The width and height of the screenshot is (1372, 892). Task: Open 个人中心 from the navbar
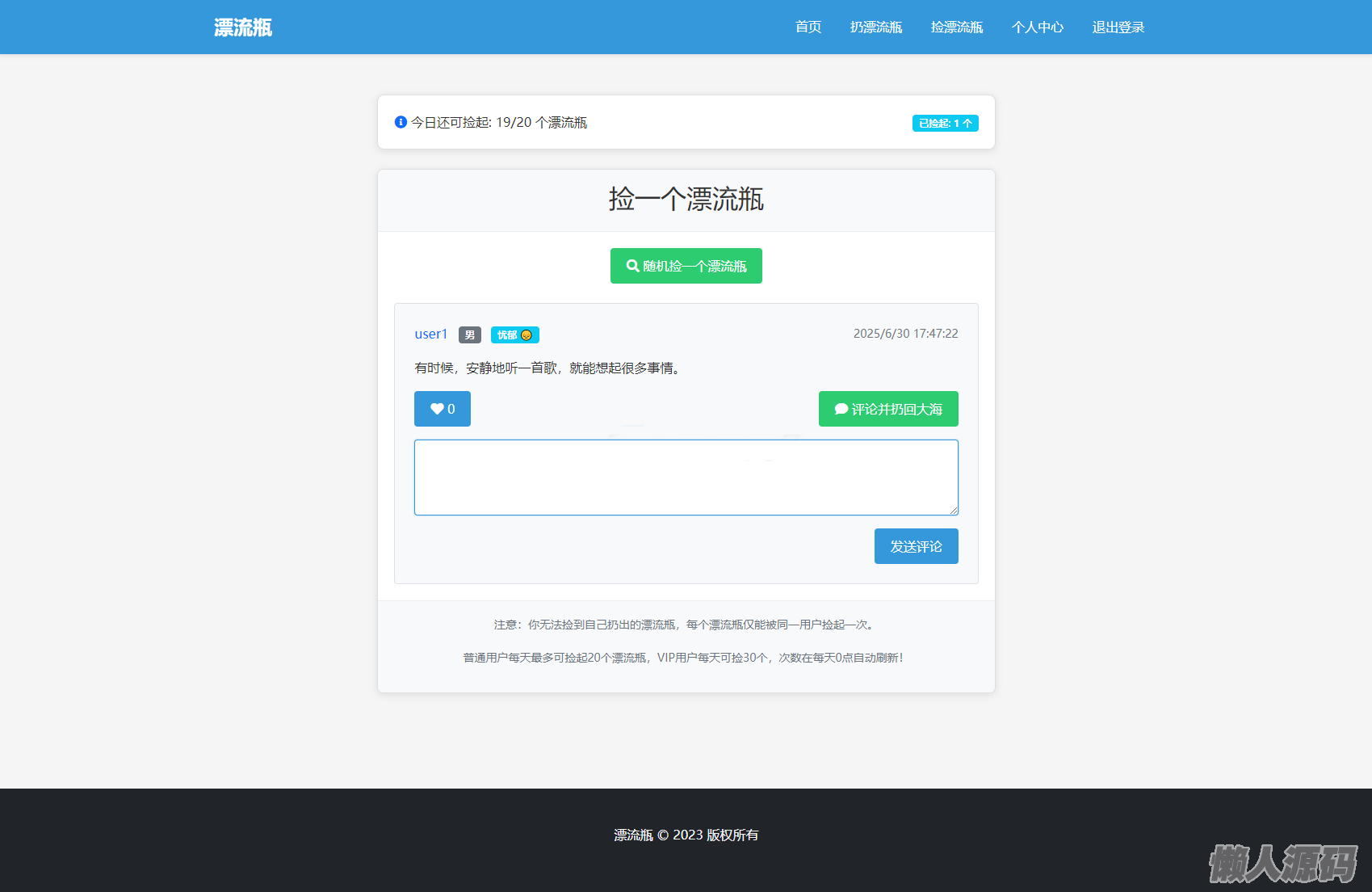tap(1037, 27)
